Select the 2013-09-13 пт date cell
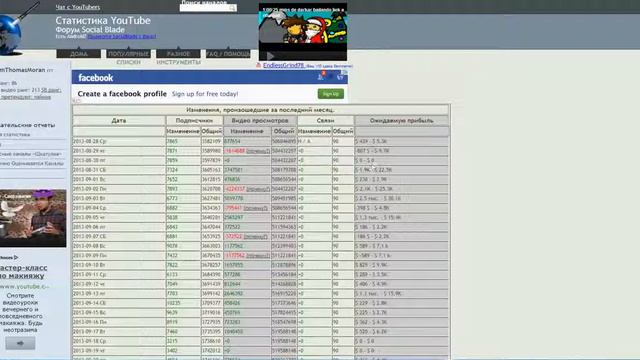Image resolution: width=640 pixels, height=360 pixels. coord(119,293)
